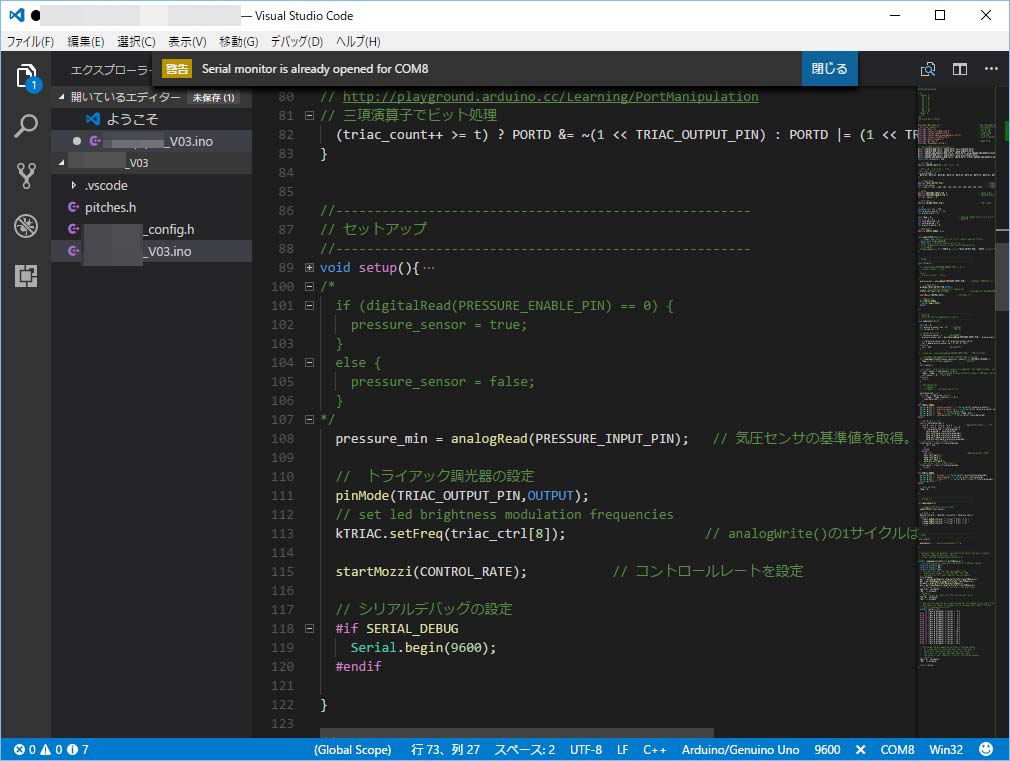
Task: Select Arduino/Genuino Uno board in status bar
Action: pyautogui.click(x=740, y=749)
